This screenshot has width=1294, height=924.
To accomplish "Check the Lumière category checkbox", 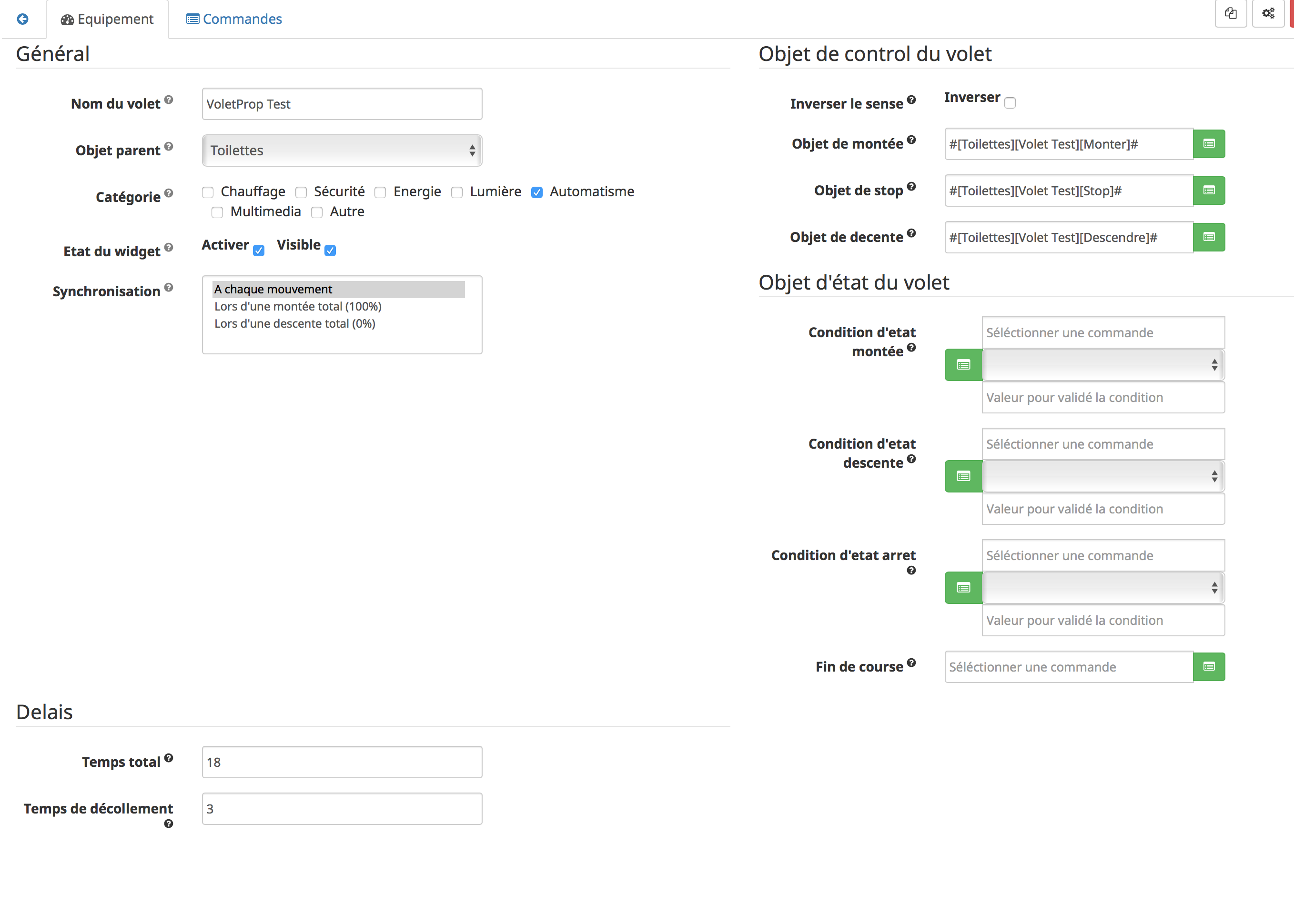I will 457,192.
